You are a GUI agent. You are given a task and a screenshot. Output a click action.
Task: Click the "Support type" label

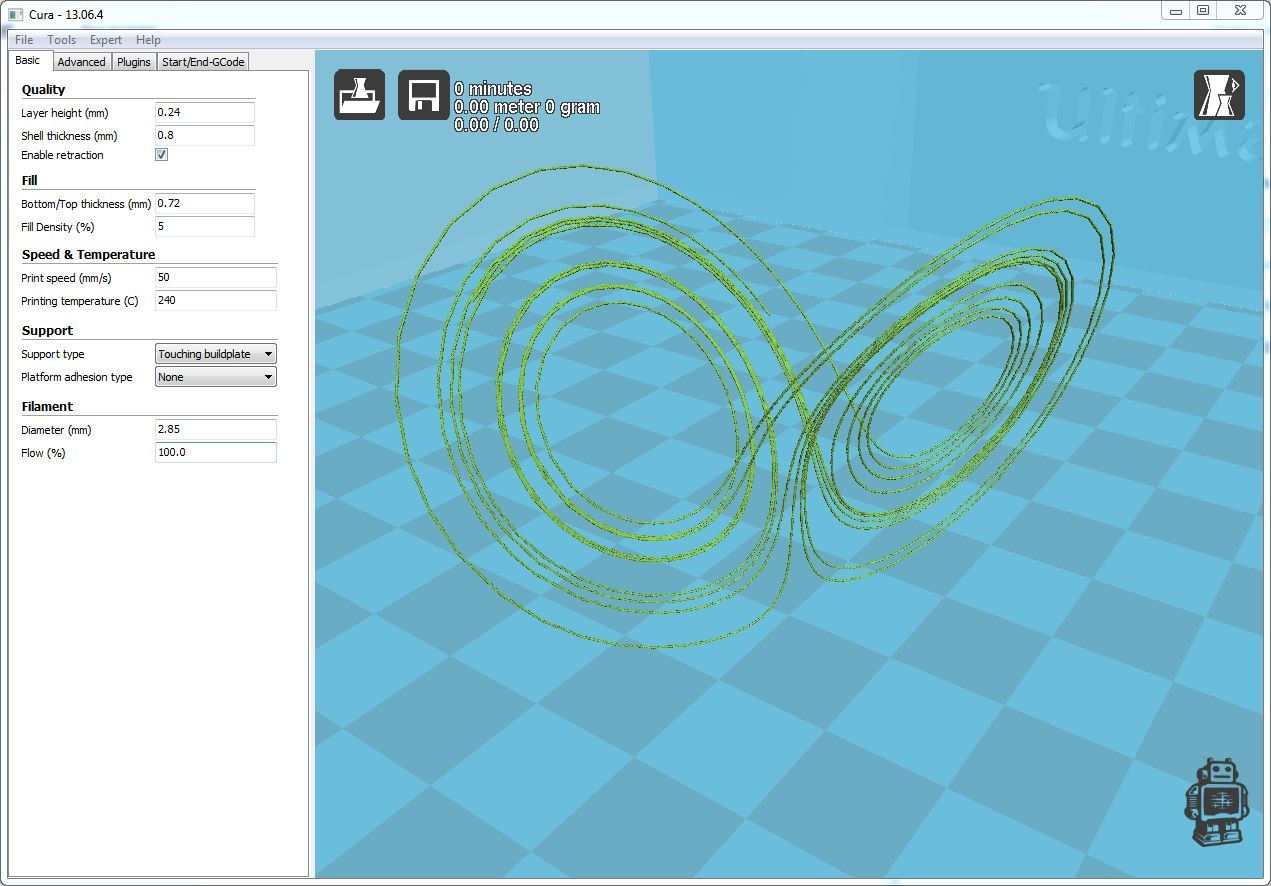(53, 354)
